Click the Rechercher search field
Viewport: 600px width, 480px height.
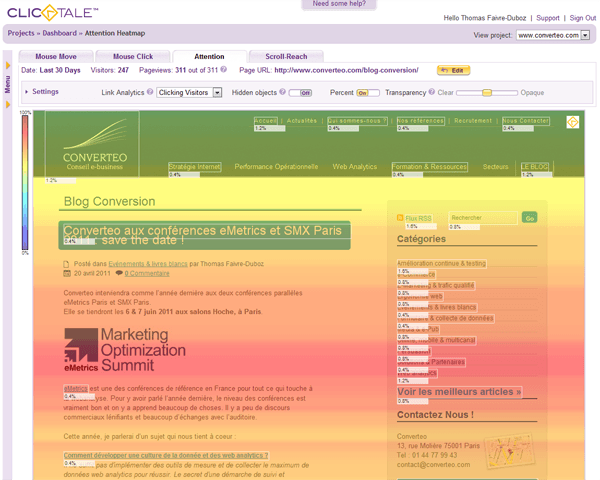483,218
